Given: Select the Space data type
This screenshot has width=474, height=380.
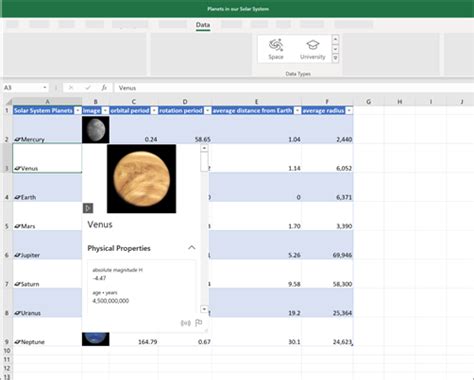Looking at the screenshot, I should click(276, 49).
